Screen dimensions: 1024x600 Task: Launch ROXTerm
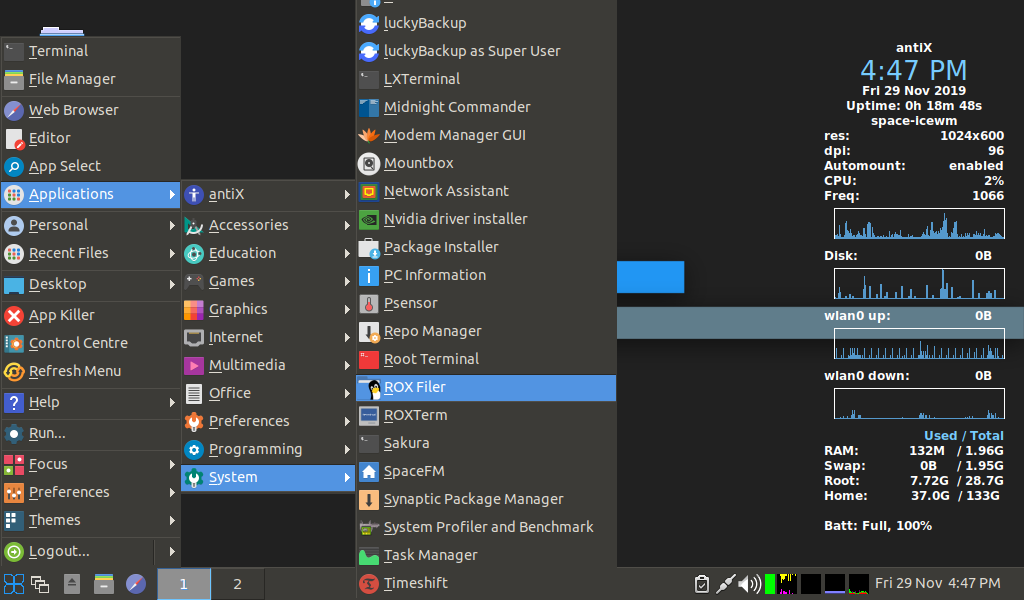pos(486,415)
